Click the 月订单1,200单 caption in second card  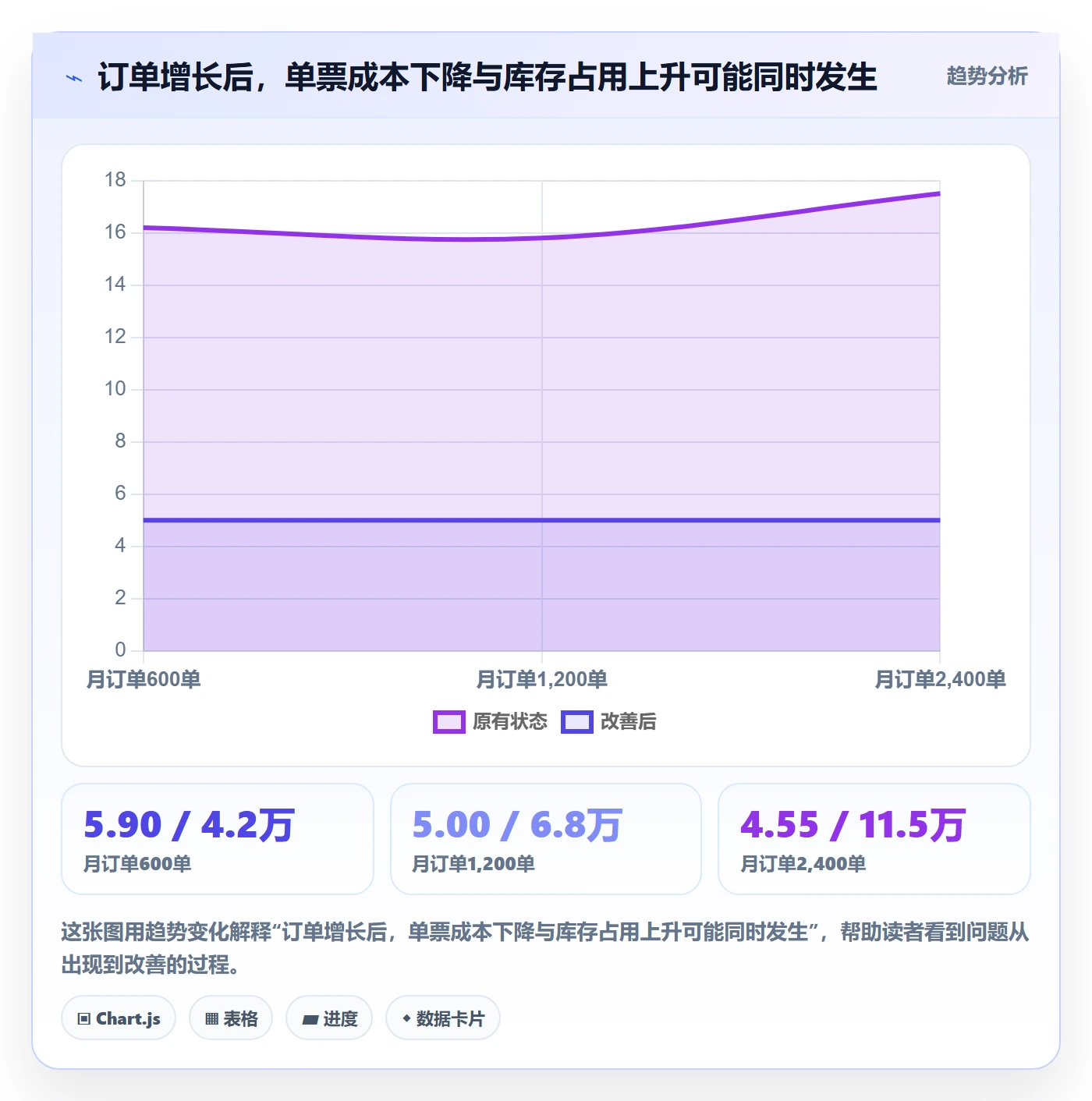[x=473, y=864]
